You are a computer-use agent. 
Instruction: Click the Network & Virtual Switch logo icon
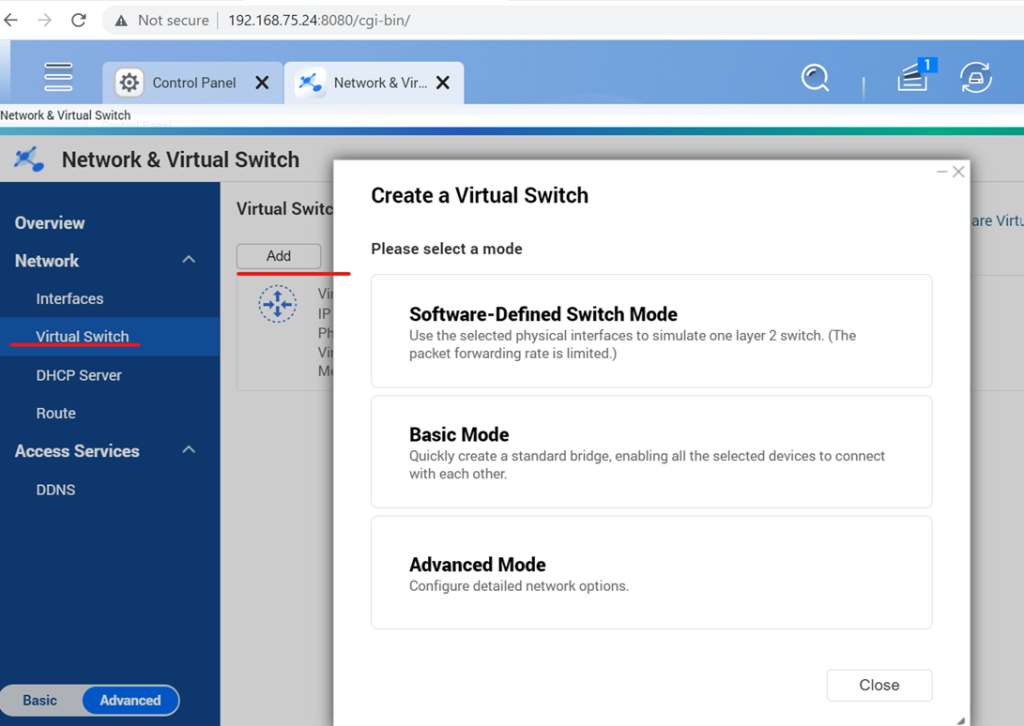(x=29, y=159)
